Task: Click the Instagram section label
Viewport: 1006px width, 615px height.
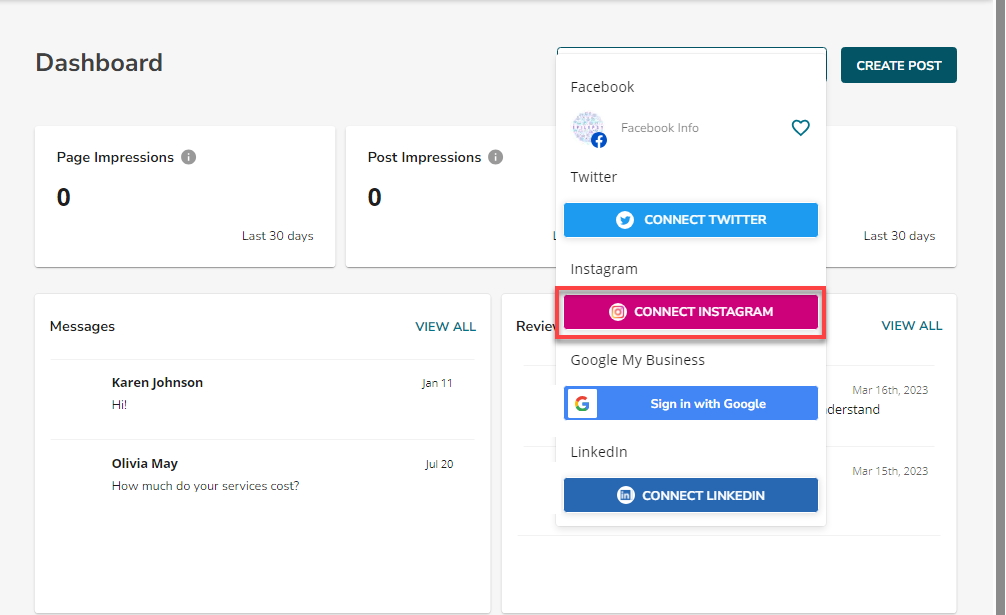Action: 604,269
